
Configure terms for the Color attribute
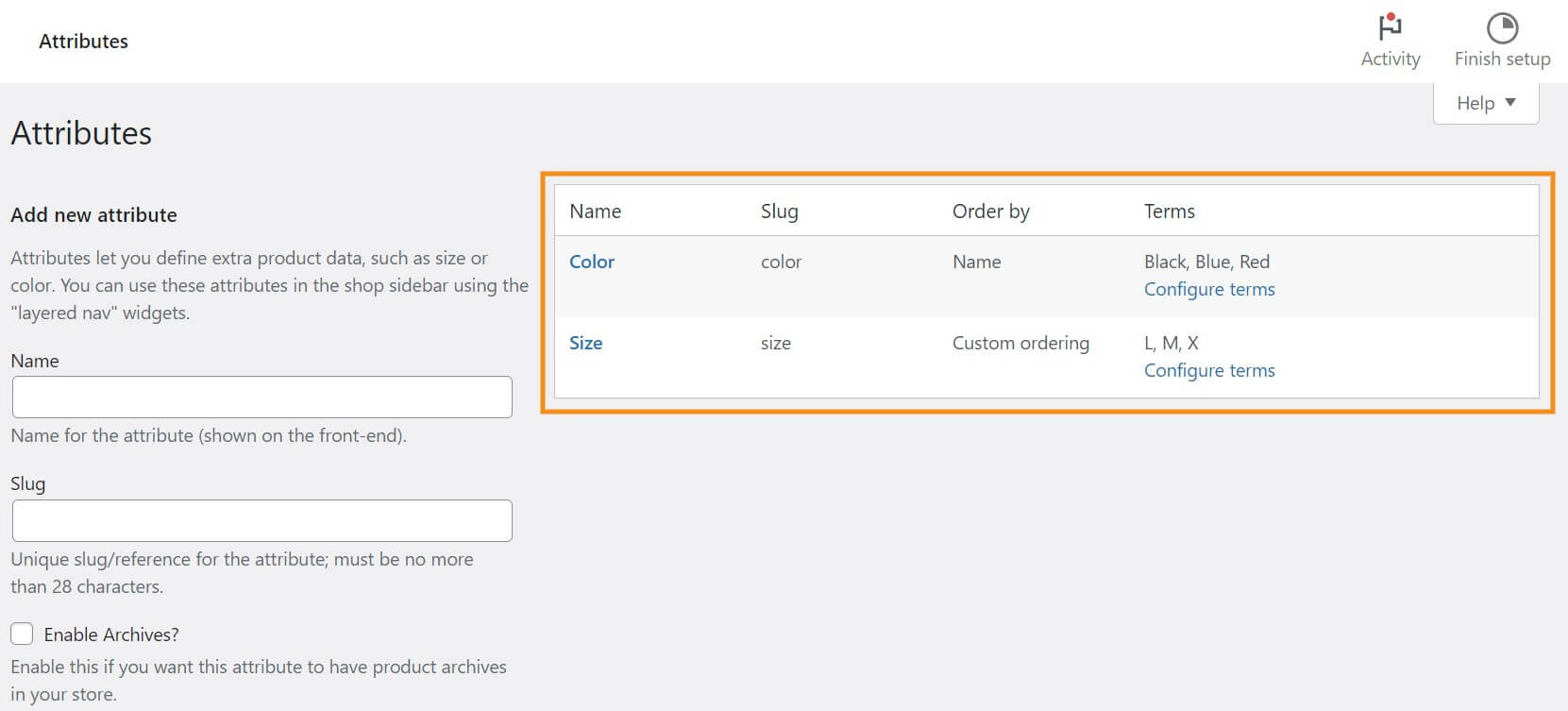click(x=1208, y=289)
